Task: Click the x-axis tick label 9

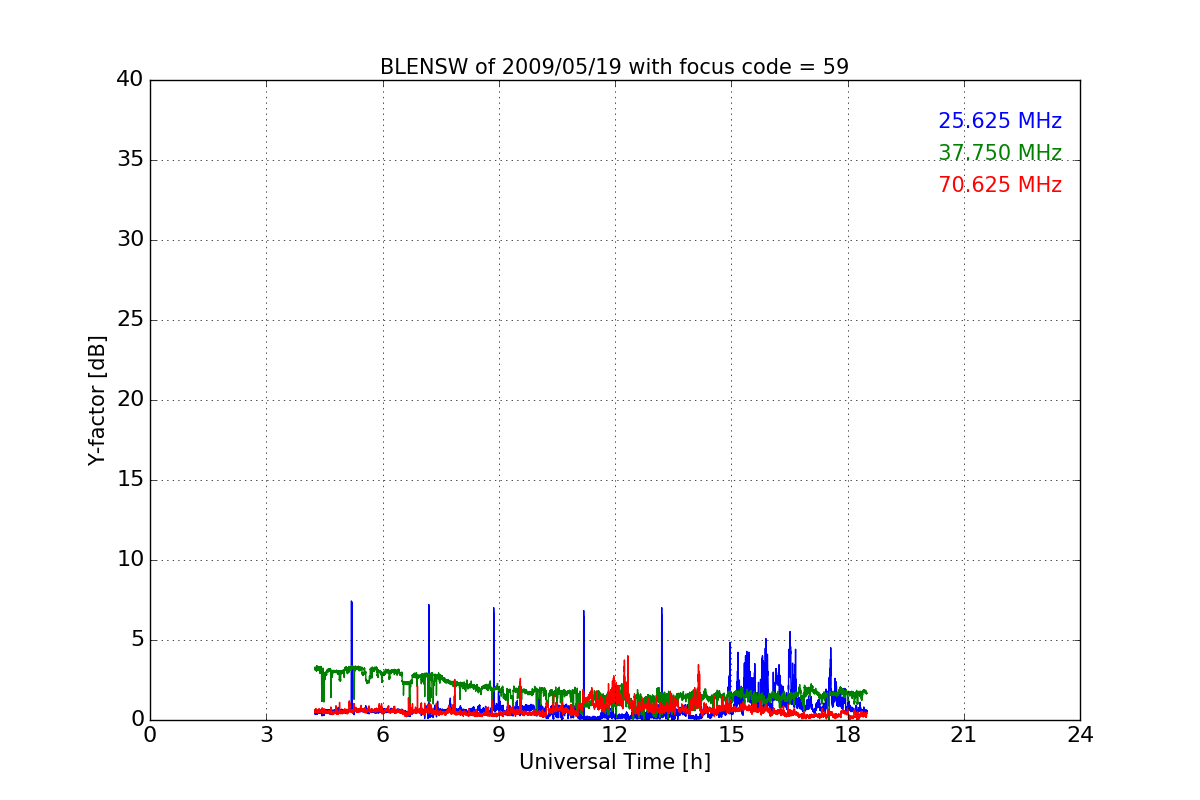Action: pyautogui.click(x=499, y=734)
